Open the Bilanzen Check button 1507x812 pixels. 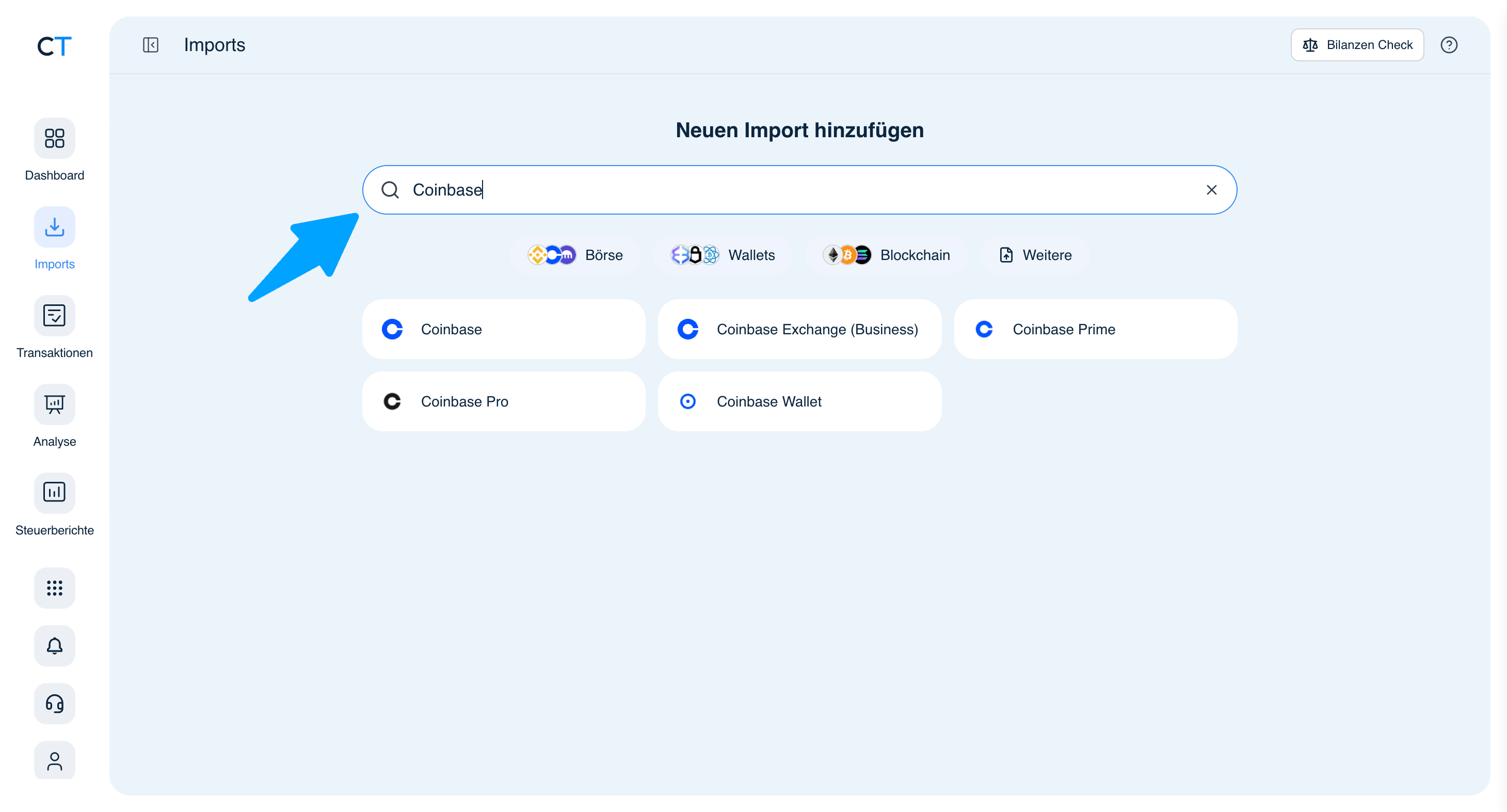coord(1357,45)
